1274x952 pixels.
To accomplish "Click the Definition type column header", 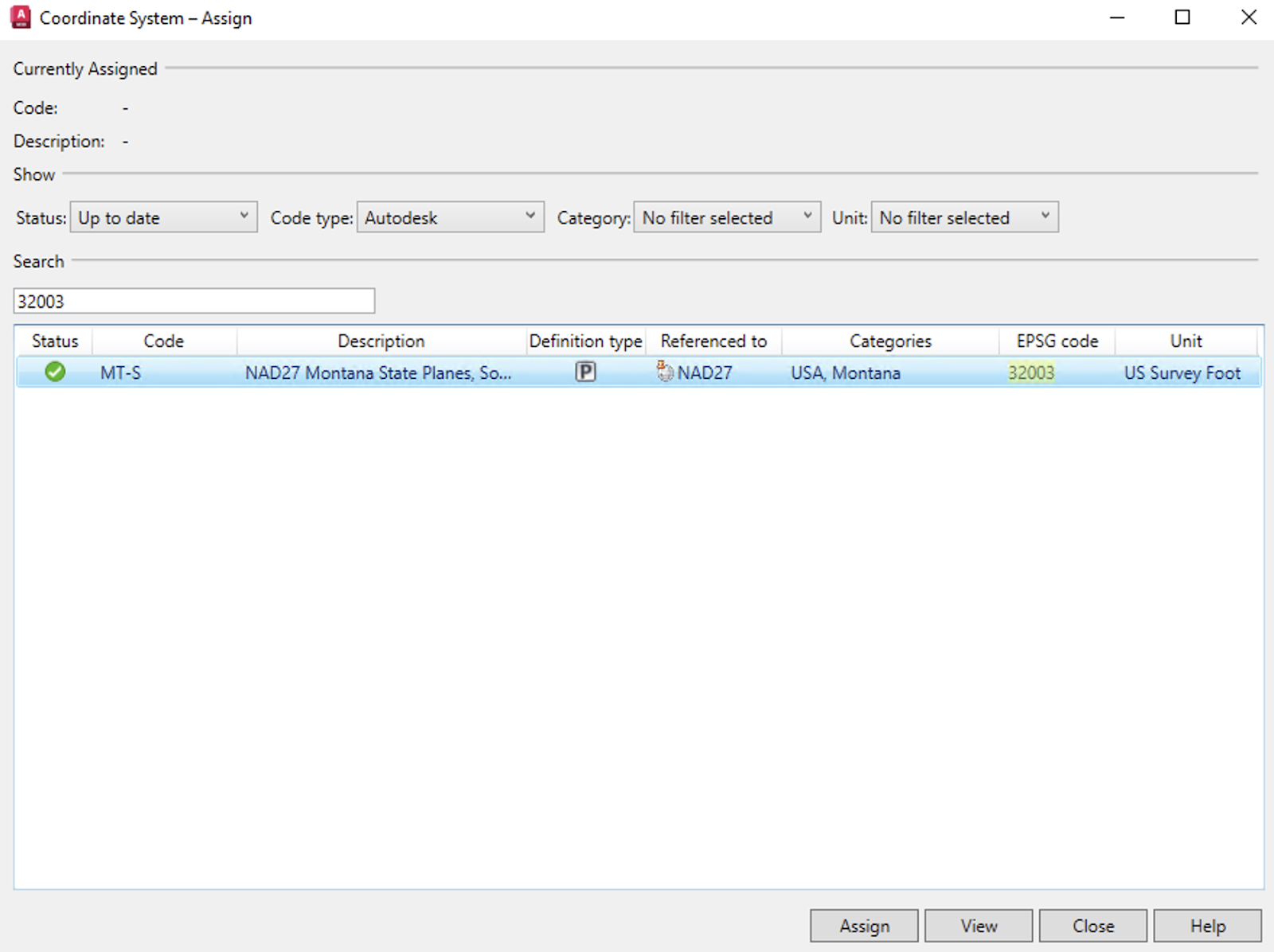I will (585, 341).
